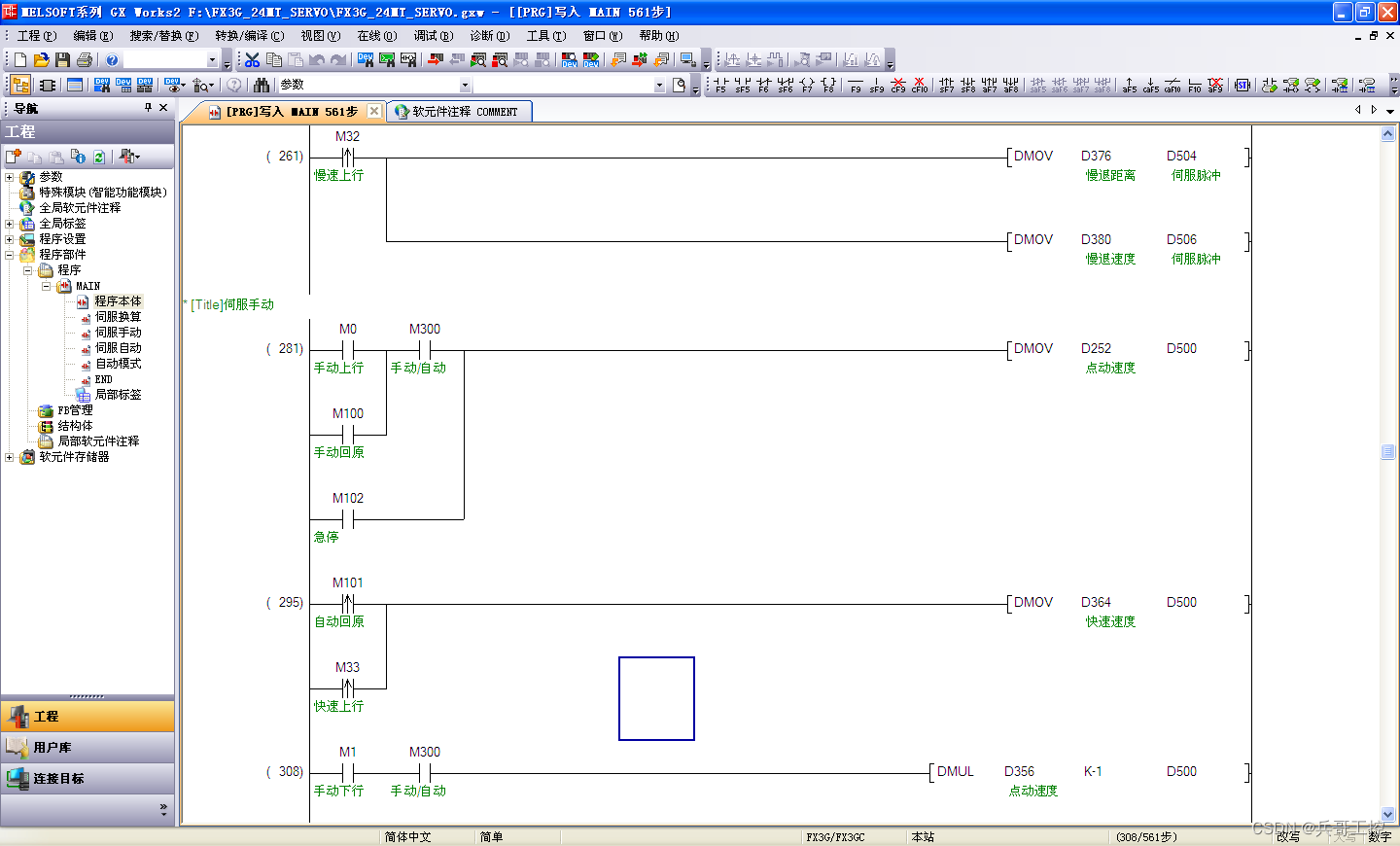Open the 工程(P) menu
1400x846 pixels.
click(x=37, y=36)
